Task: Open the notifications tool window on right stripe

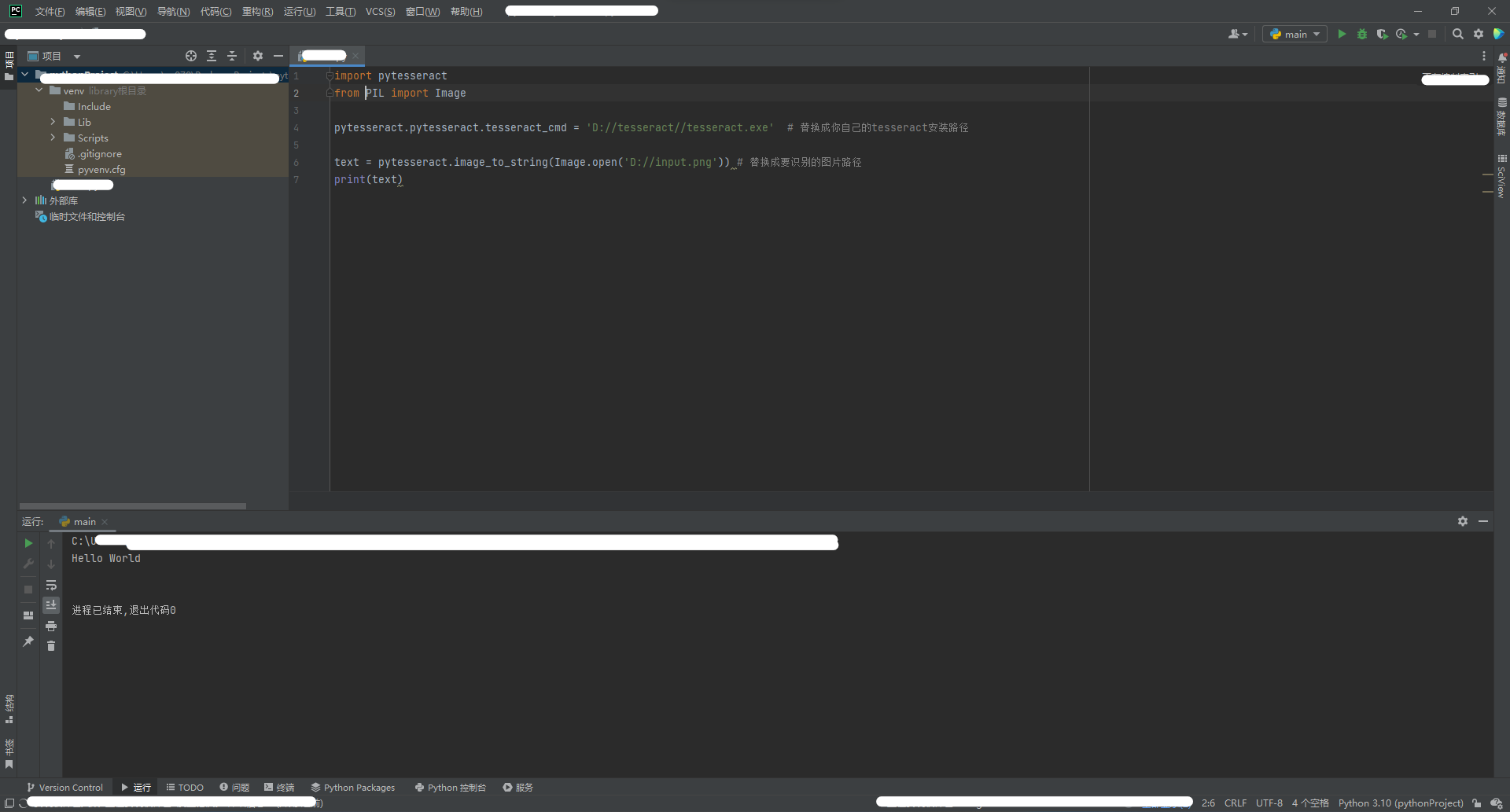Action: (x=1502, y=68)
